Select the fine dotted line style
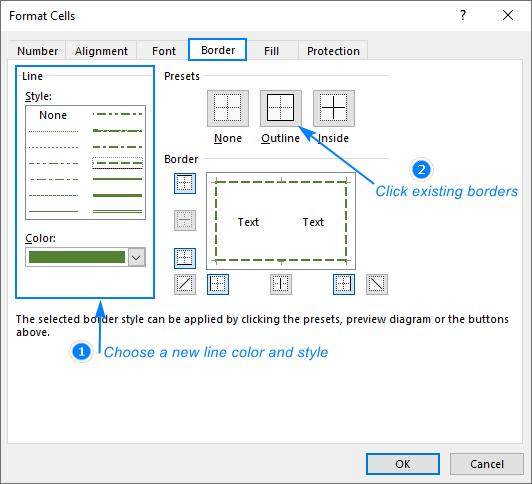This screenshot has width=532, height=484. pos(54,131)
